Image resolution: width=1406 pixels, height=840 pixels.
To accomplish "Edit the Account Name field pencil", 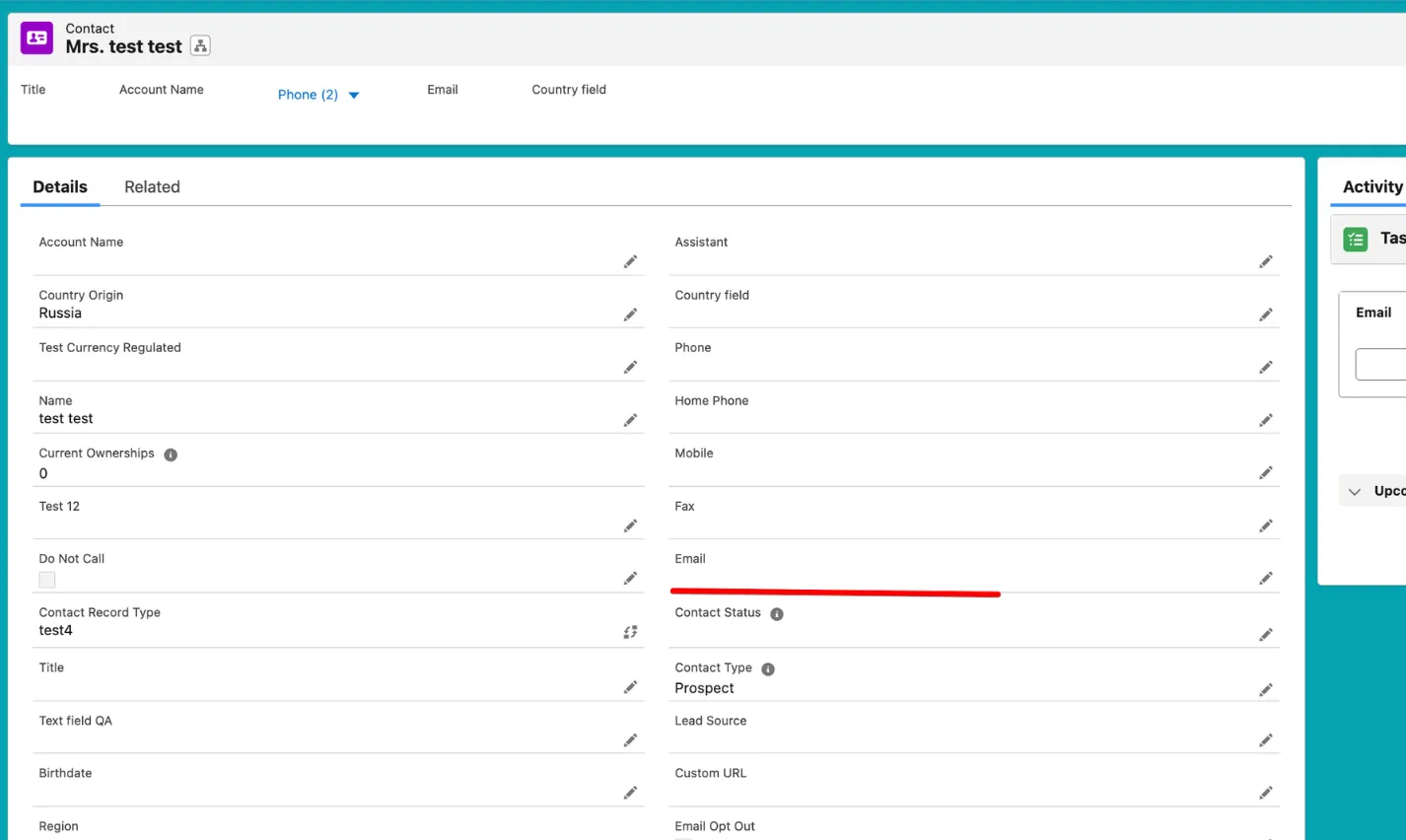I will click(x=630, y=261).
